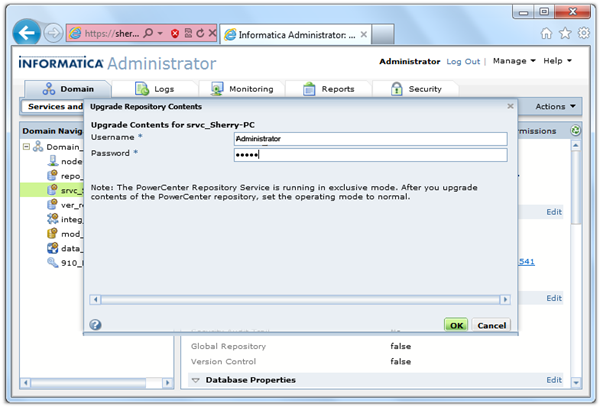Open the Help dropdown menu
Image resolution: width=600 pixels, height=407 pixels.
[x=557, y=61]
